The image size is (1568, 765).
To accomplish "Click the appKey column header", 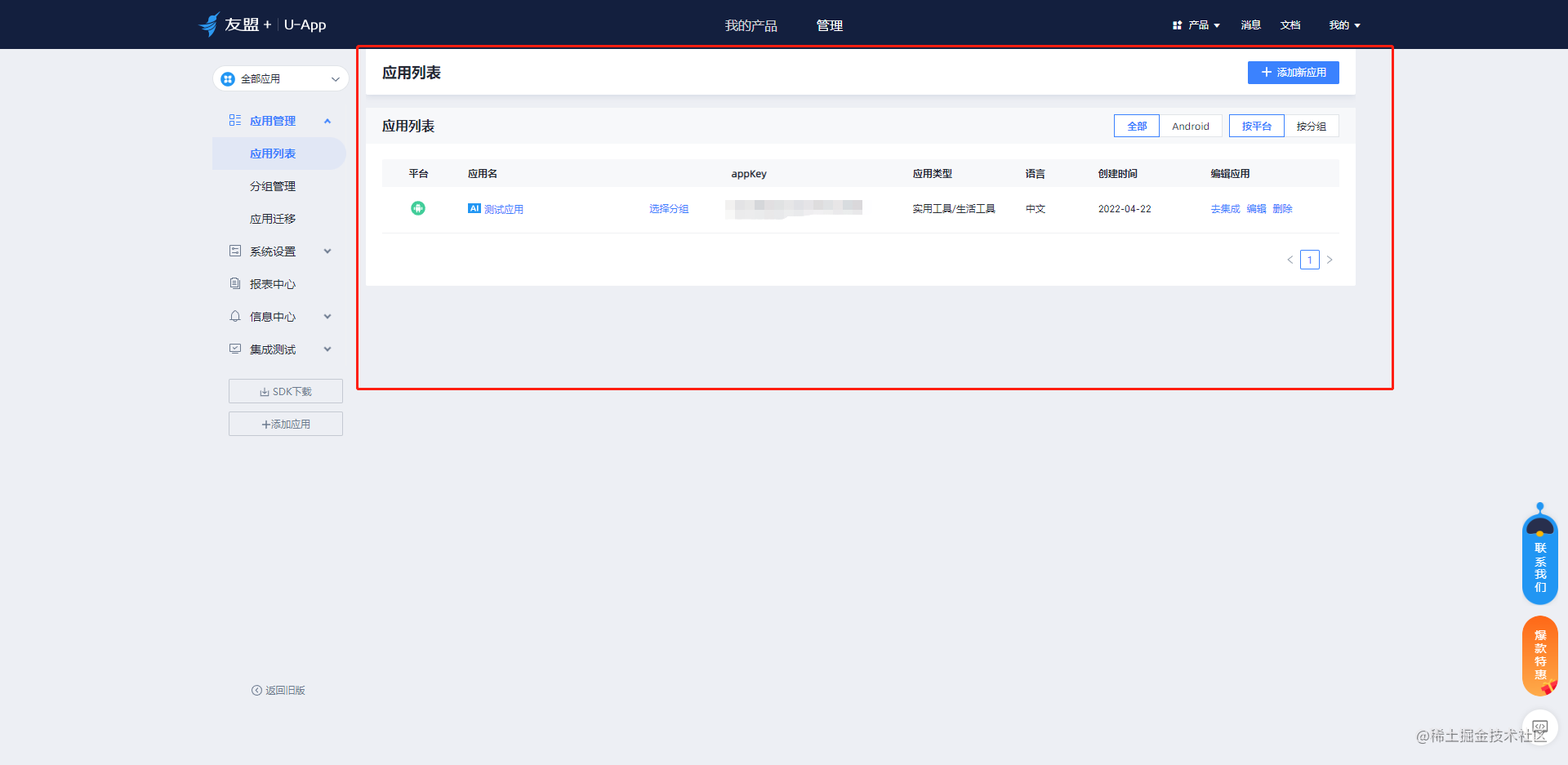I will (749, 174).
